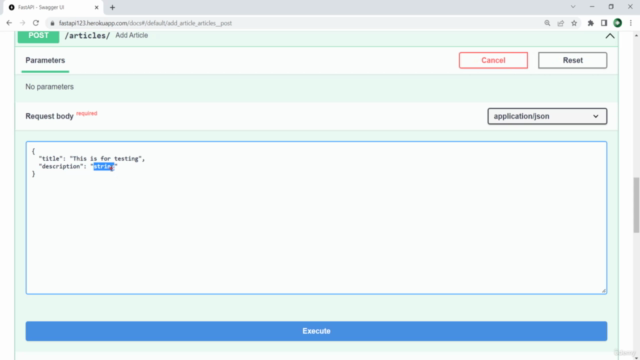Click the address bar URL
The width and height of the screenshot is (640, 360).
(145, 23)
